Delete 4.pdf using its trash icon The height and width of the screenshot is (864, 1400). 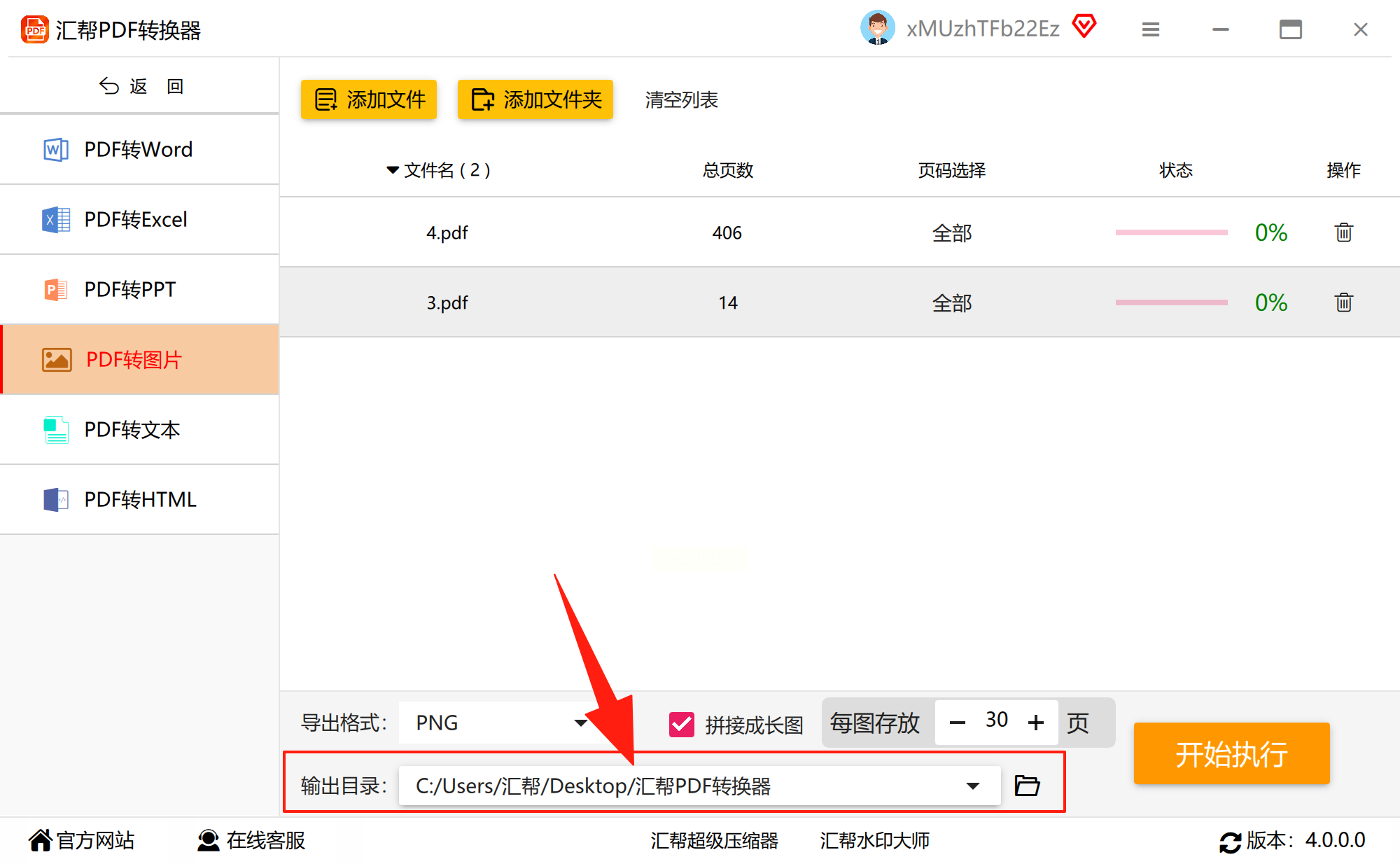(1343, 232)
